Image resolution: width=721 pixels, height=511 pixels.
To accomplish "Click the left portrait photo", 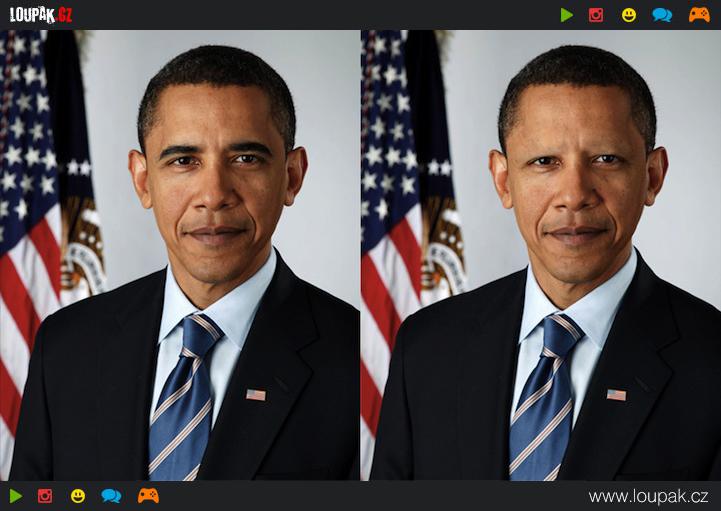I will (180, 255).
